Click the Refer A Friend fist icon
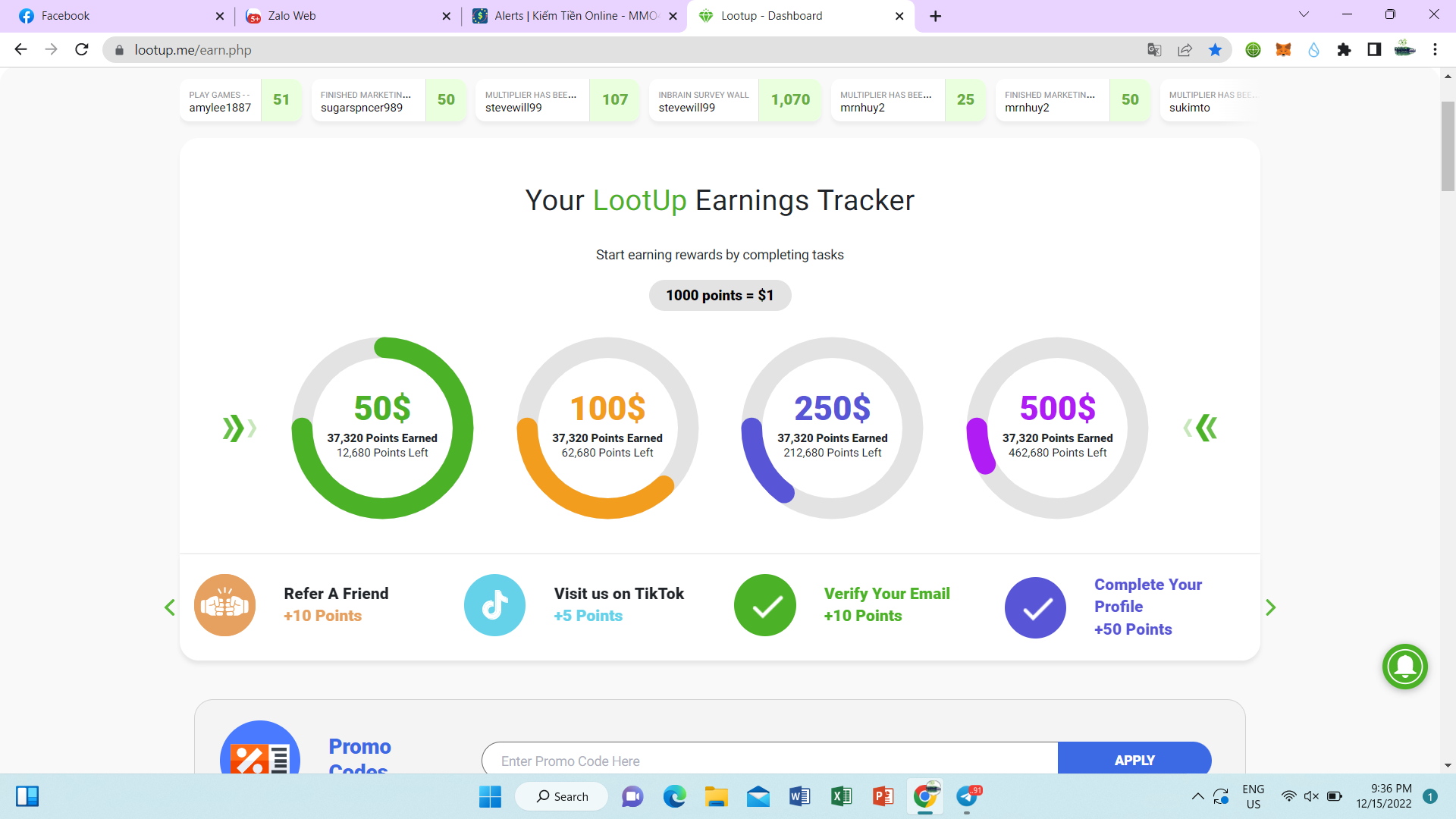 [x=224, y=605]
